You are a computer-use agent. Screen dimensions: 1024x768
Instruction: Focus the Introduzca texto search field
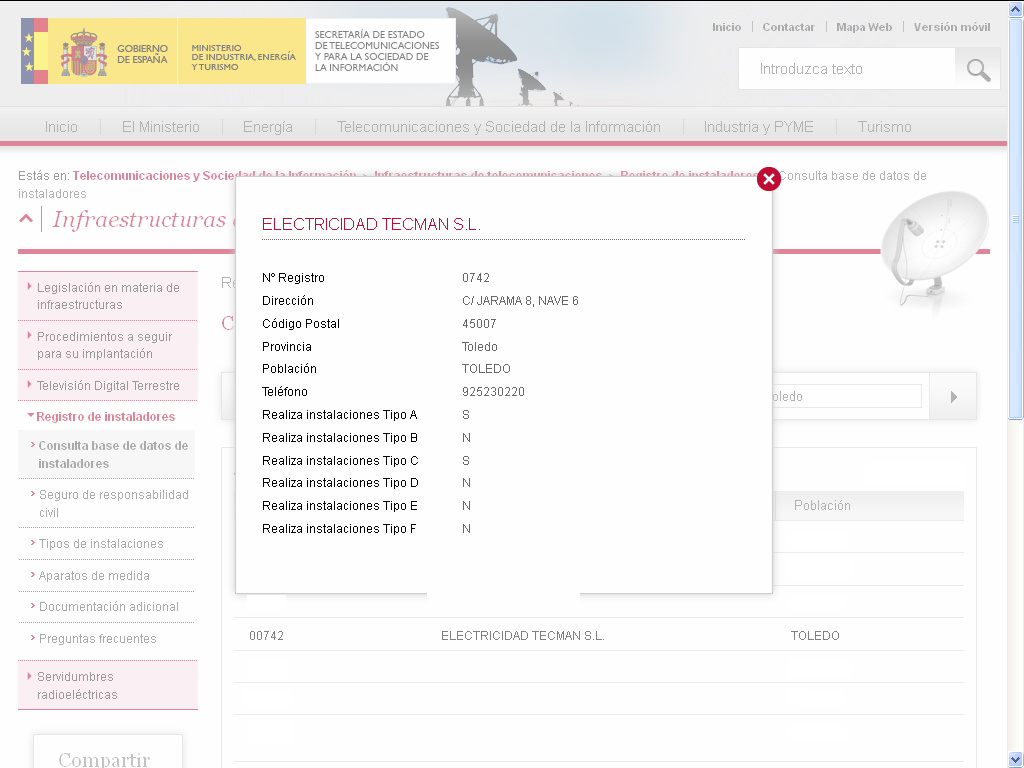tap(847, 69)
